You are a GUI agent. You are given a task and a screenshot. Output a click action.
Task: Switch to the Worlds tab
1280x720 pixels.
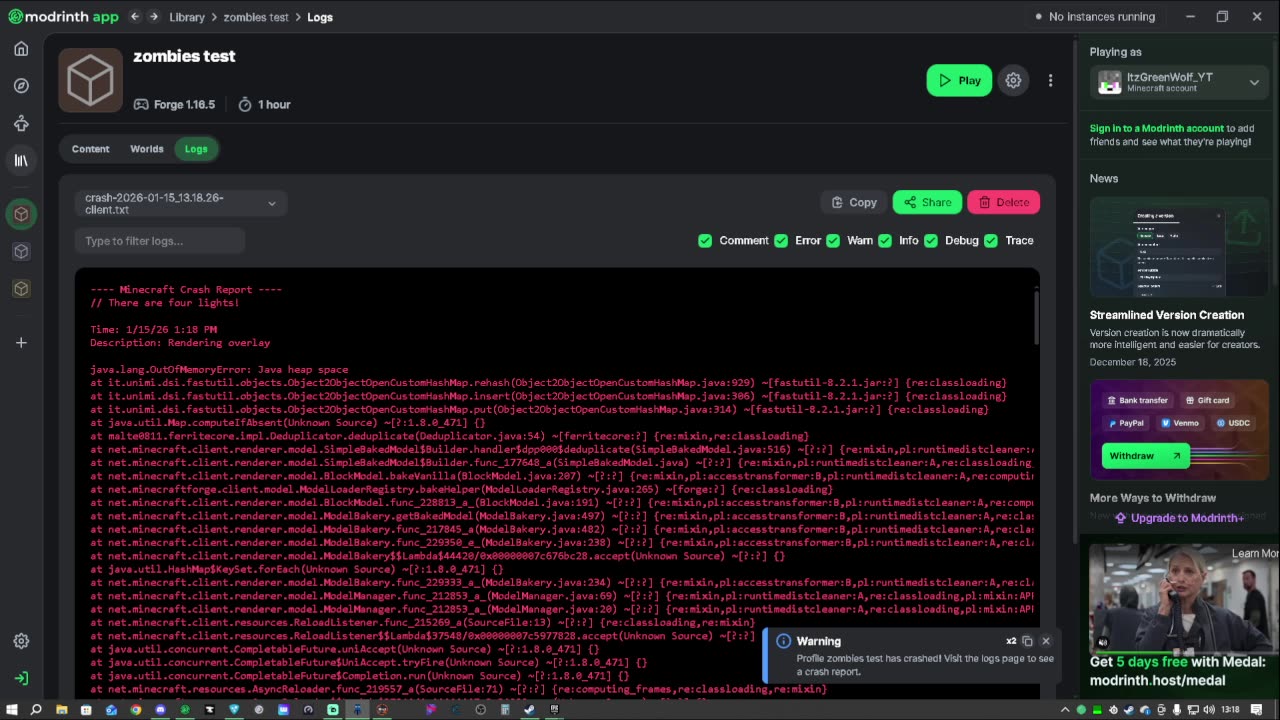pyautogui.click(x=147, y=149)
